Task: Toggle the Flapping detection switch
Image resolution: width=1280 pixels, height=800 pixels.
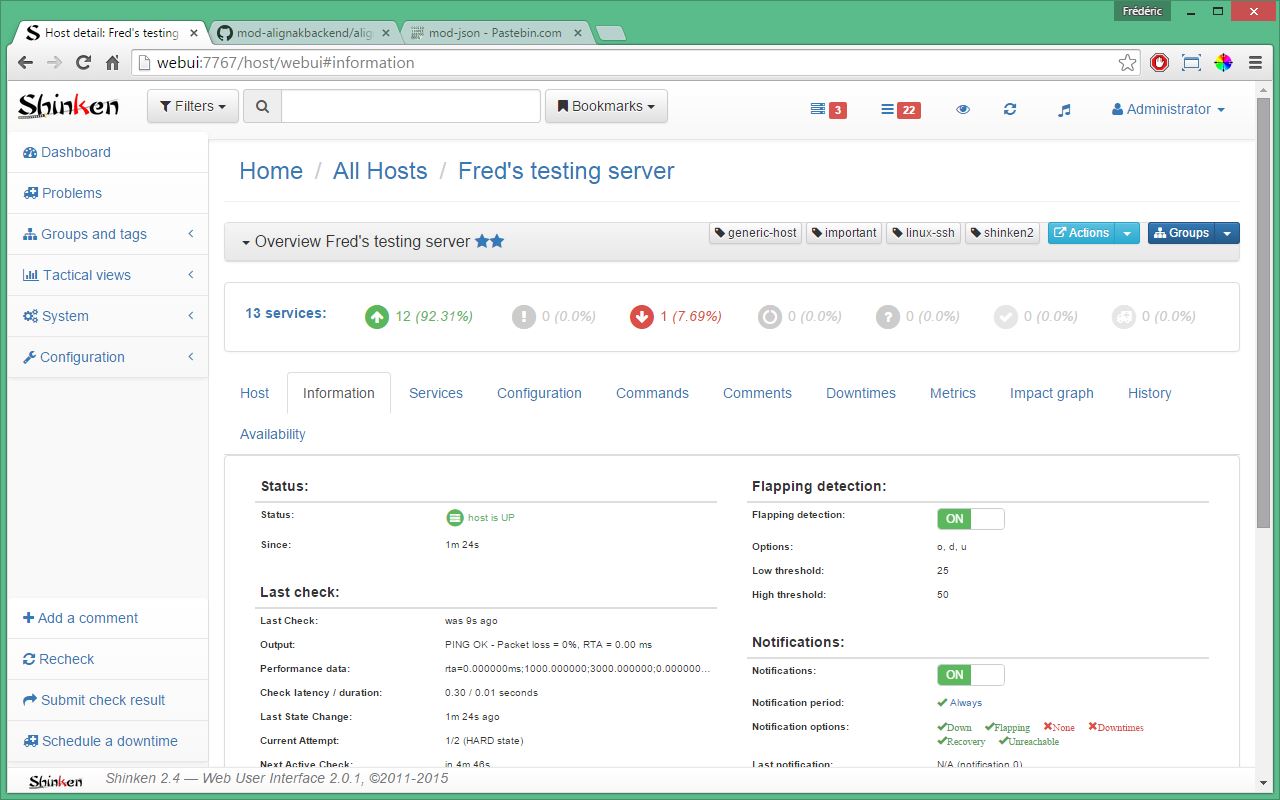Action: [970, 519]
